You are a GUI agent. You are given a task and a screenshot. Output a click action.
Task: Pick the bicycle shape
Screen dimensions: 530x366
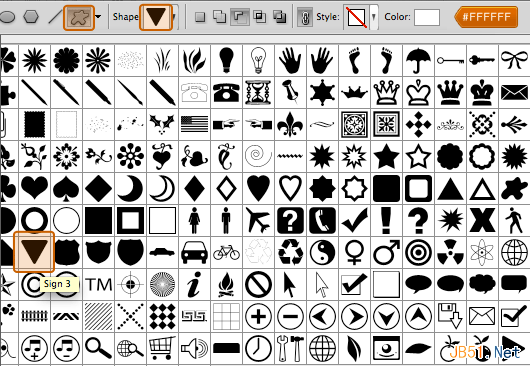coord(226,252)
